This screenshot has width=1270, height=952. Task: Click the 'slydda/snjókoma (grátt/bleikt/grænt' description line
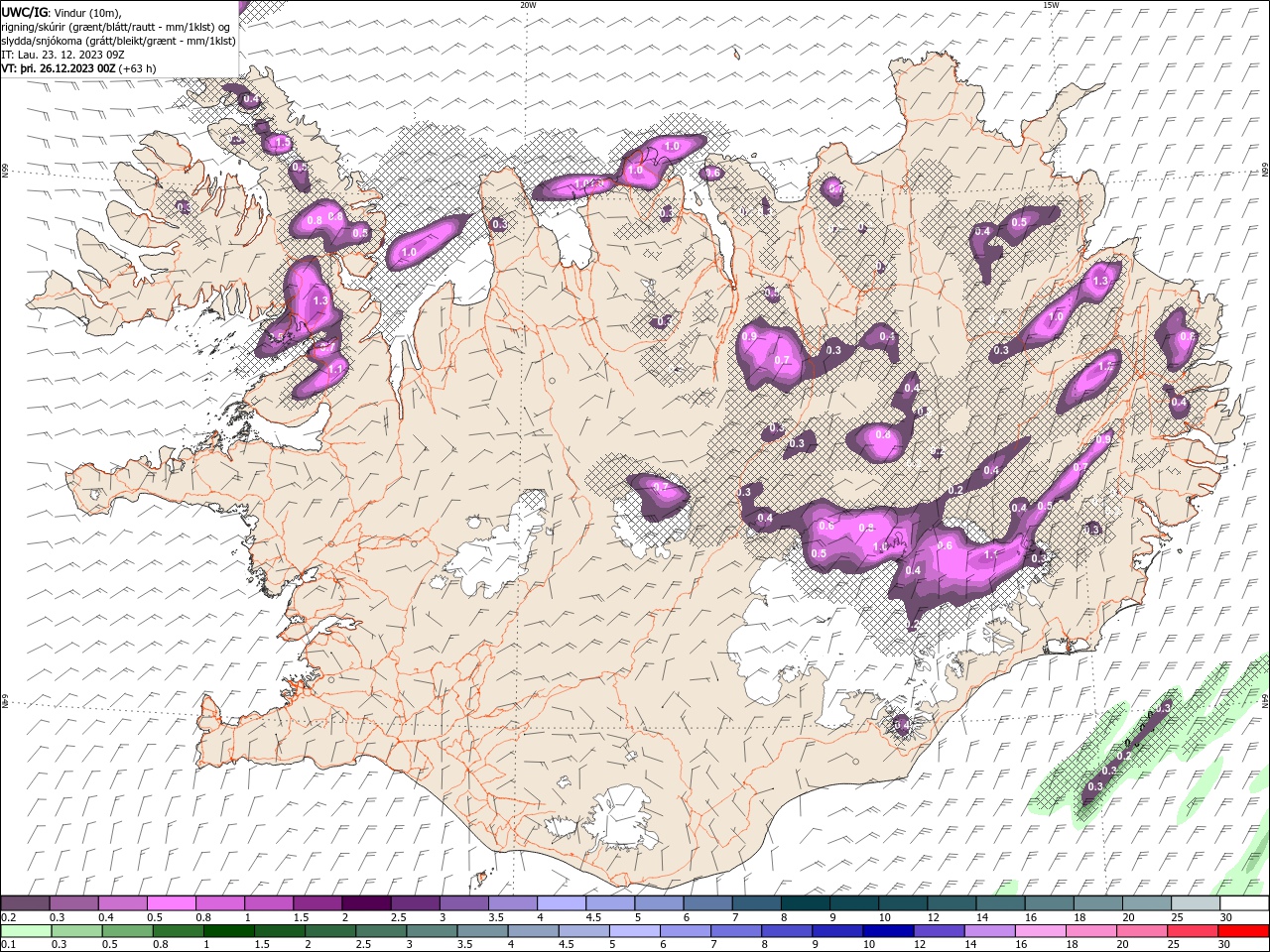tap(119, 41)
